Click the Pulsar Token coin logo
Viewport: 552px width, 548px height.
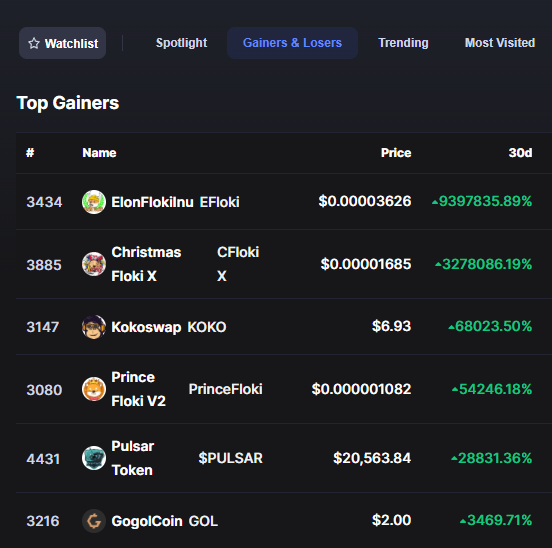click(x=94, y=458)
